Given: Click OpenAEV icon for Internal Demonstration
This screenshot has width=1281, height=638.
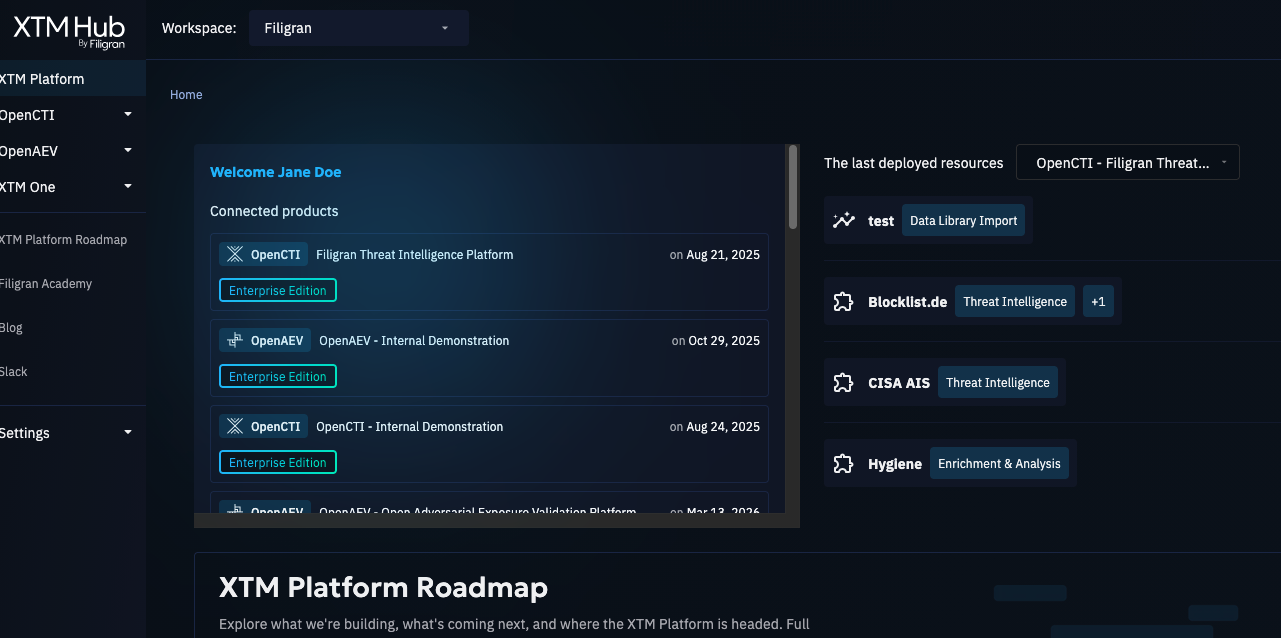Looking at the screenshot, I should point(236,341).
